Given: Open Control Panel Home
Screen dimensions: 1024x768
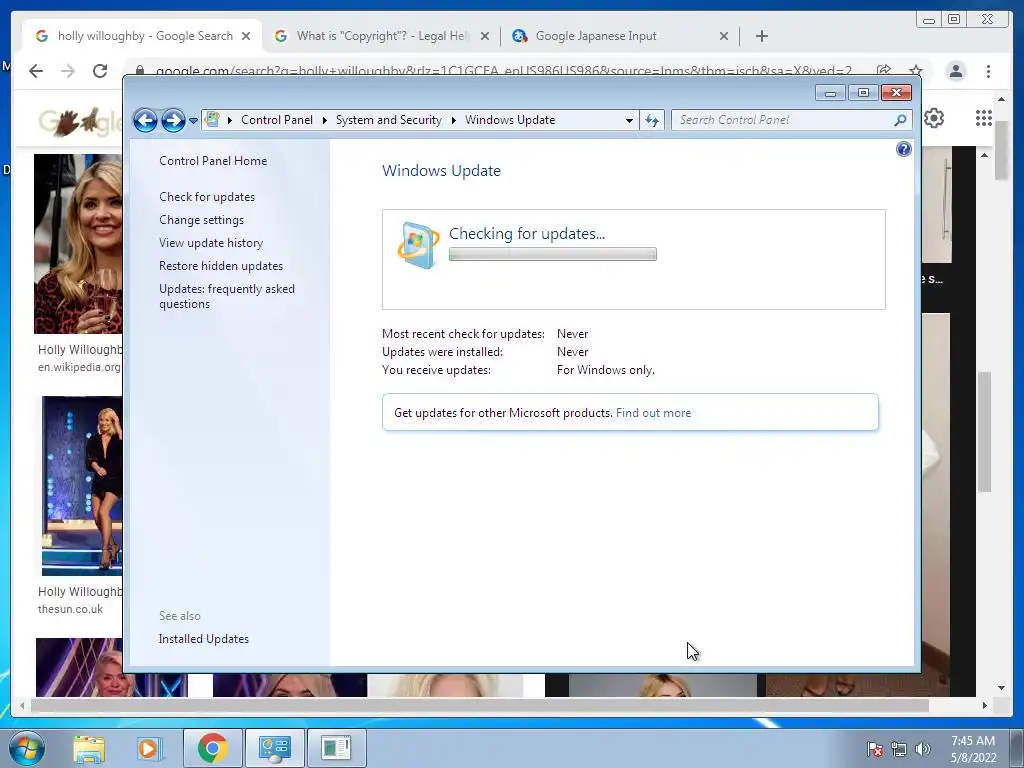Looking at the screenshot, I should point(213,161).
